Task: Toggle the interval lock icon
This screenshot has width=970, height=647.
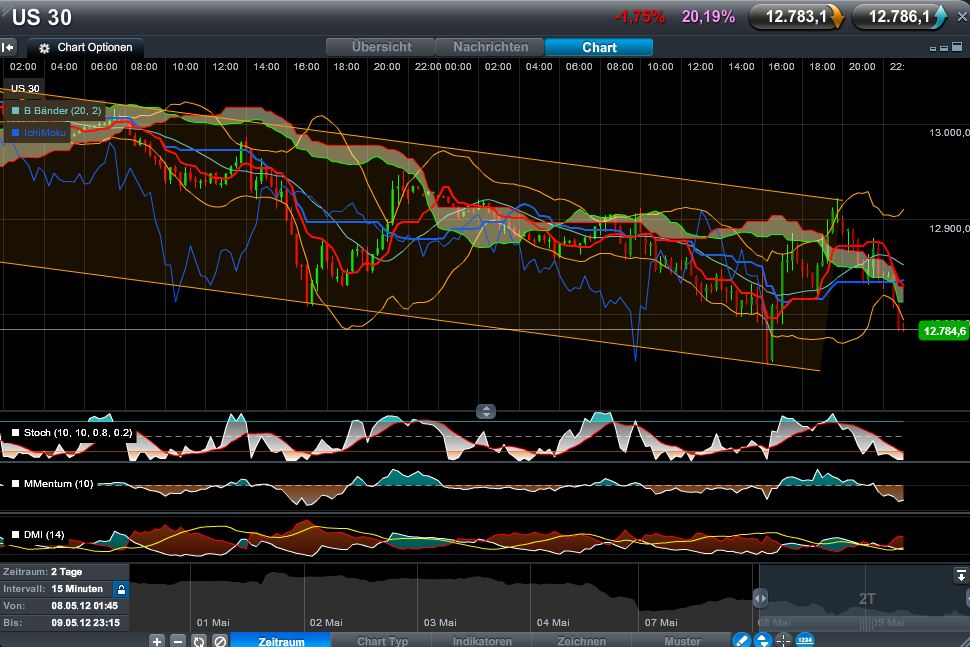Action: [121, 589]
